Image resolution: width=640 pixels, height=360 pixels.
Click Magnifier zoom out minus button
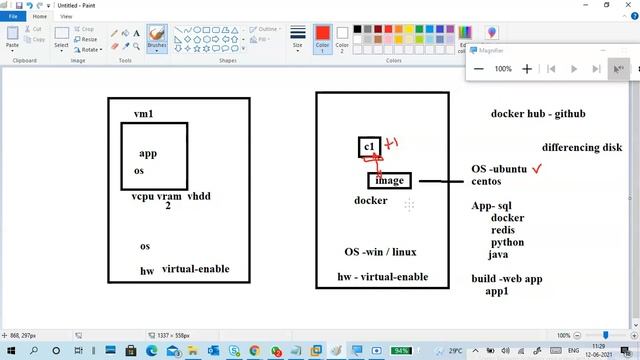[479, 69]
